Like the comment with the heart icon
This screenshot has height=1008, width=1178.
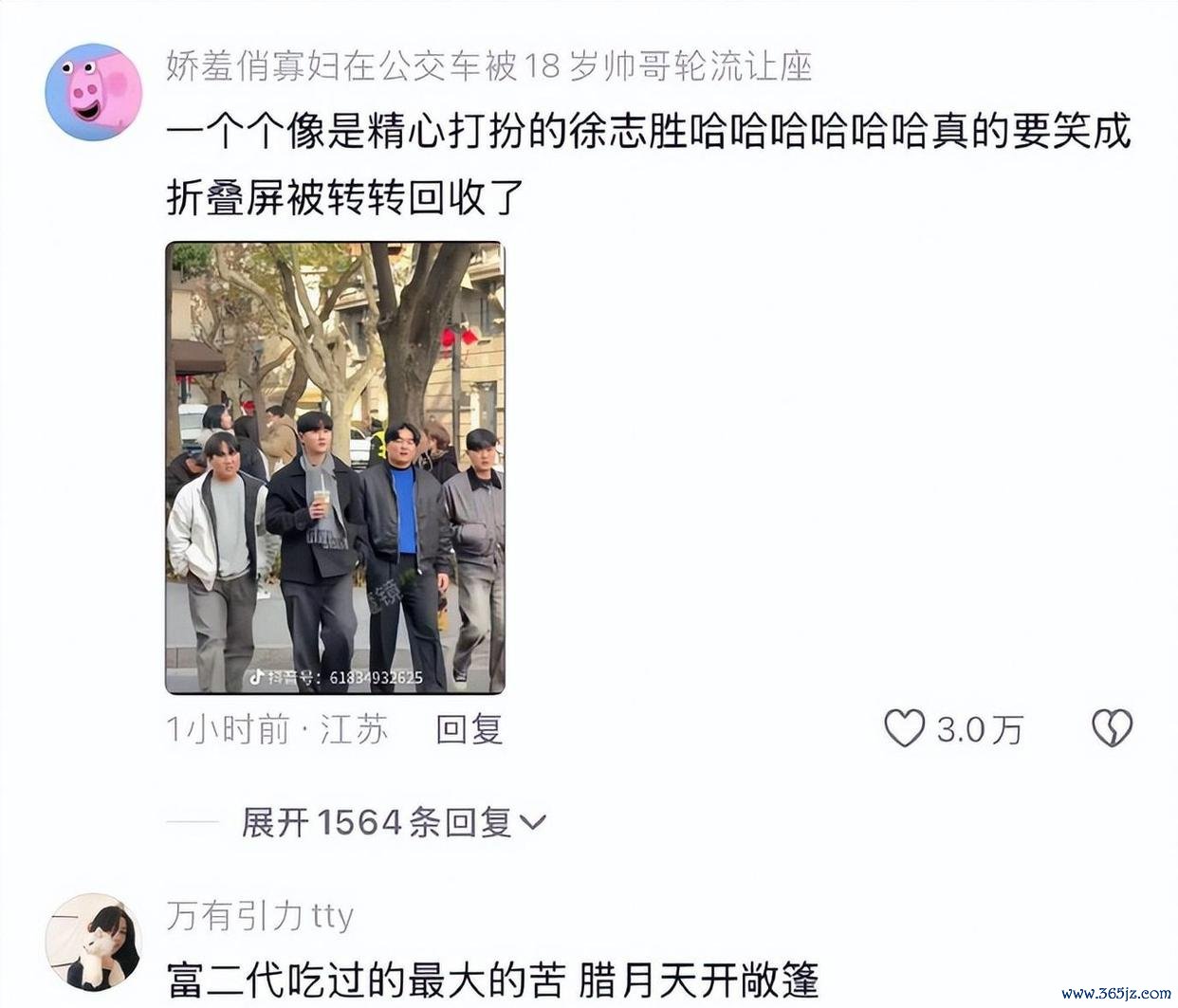point(904,728)
